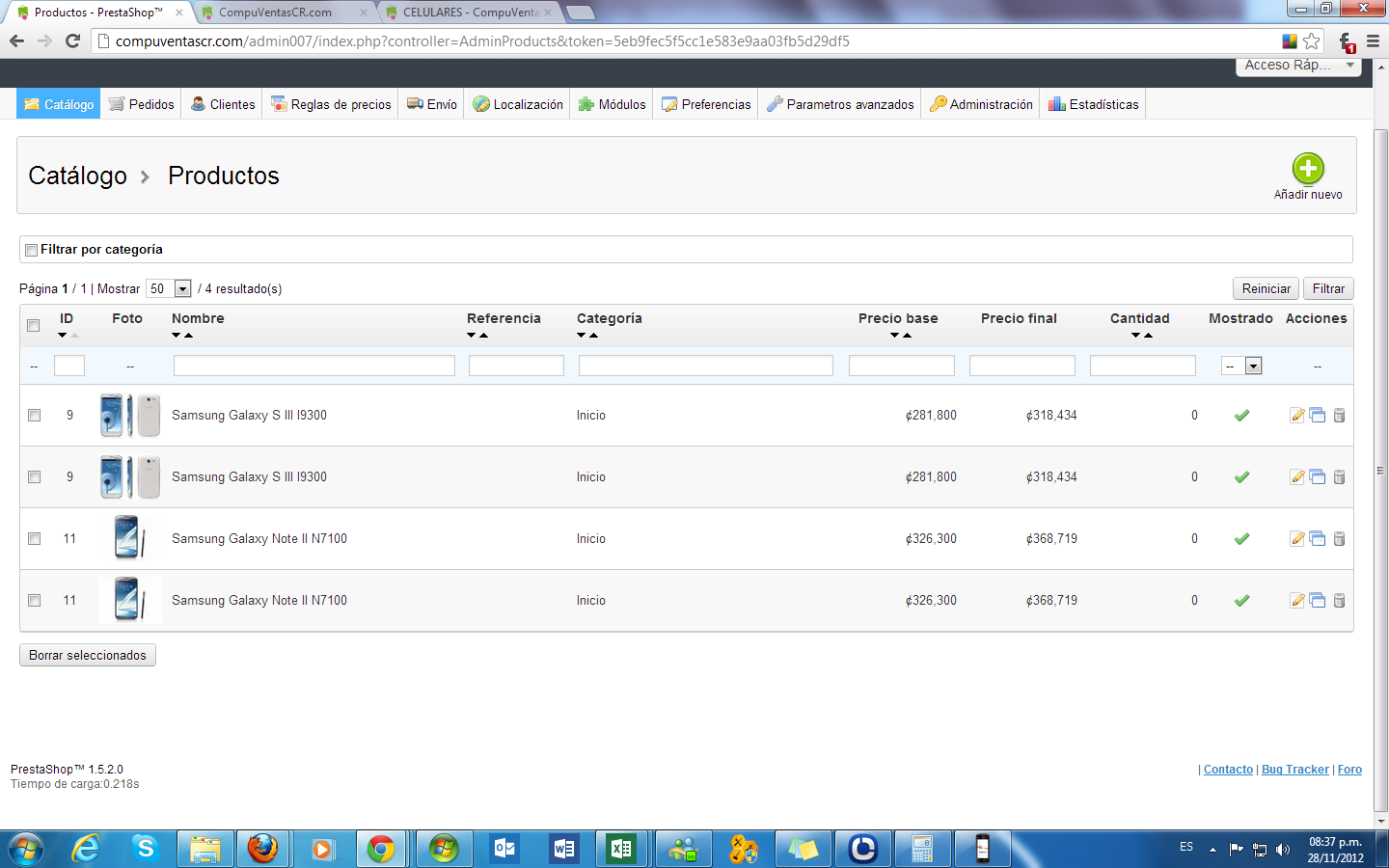Sort Cantidad column ascending with up arrow
Screen dimensions: 1389x868
tap(1149, 336)
